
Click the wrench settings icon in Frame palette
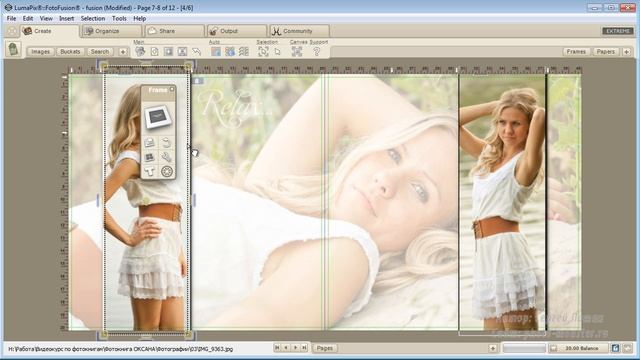(x=166, y=157)
